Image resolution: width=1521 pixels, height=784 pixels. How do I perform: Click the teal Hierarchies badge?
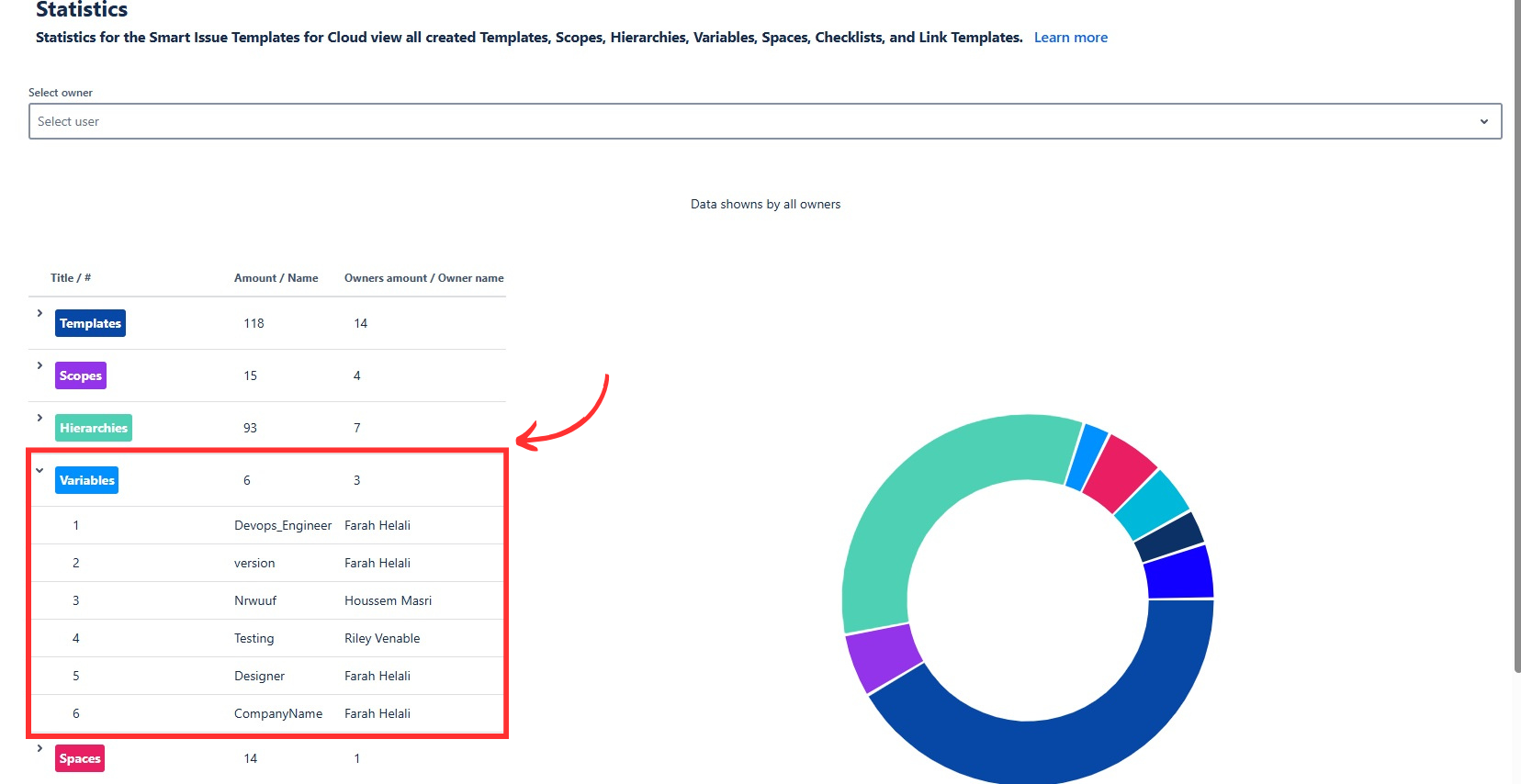point(94,428)
